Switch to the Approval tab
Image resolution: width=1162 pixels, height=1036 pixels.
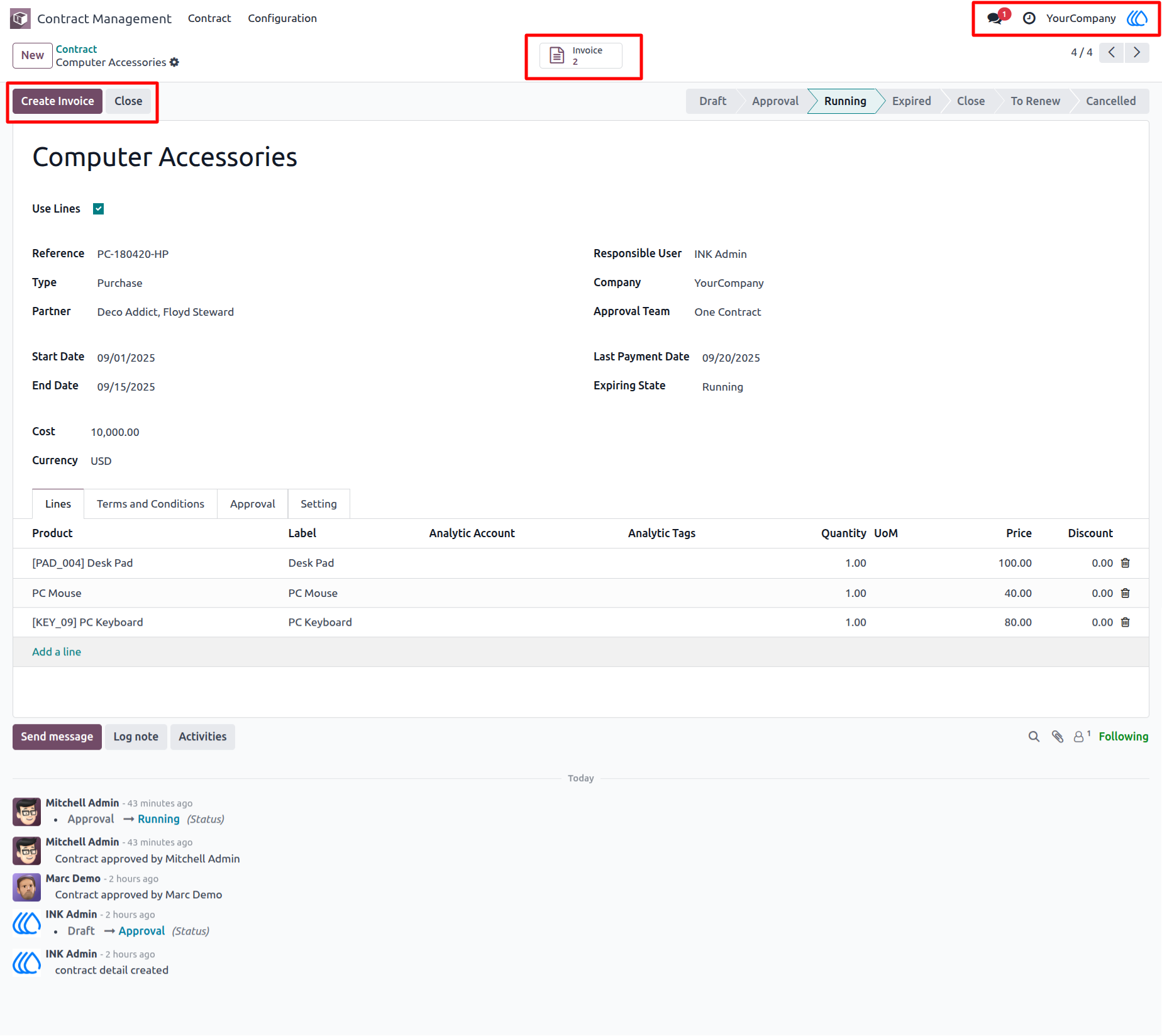tap(253, 504)
